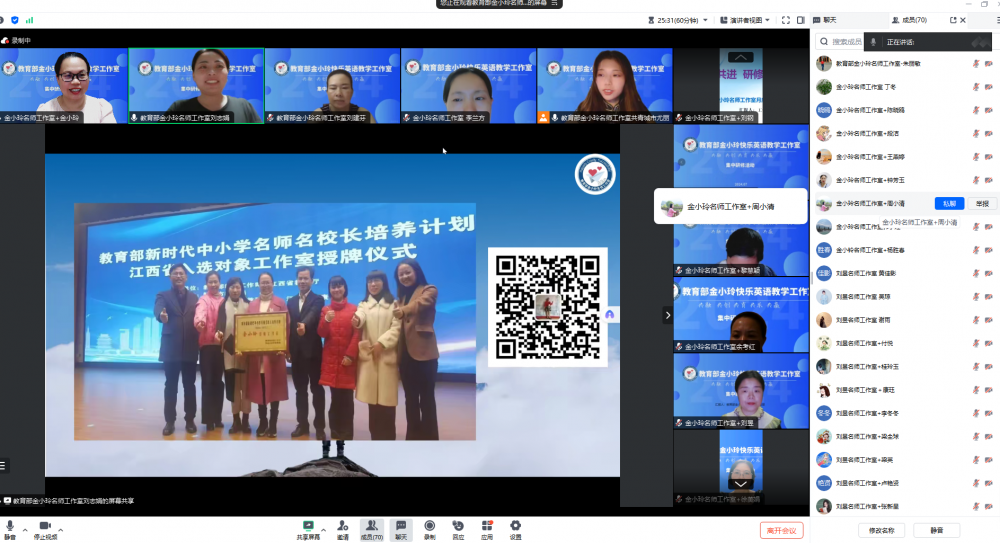Screen dimensions: 1000x543
Task: Click the Record (录制) icon
Action: [x=429, y=528]
